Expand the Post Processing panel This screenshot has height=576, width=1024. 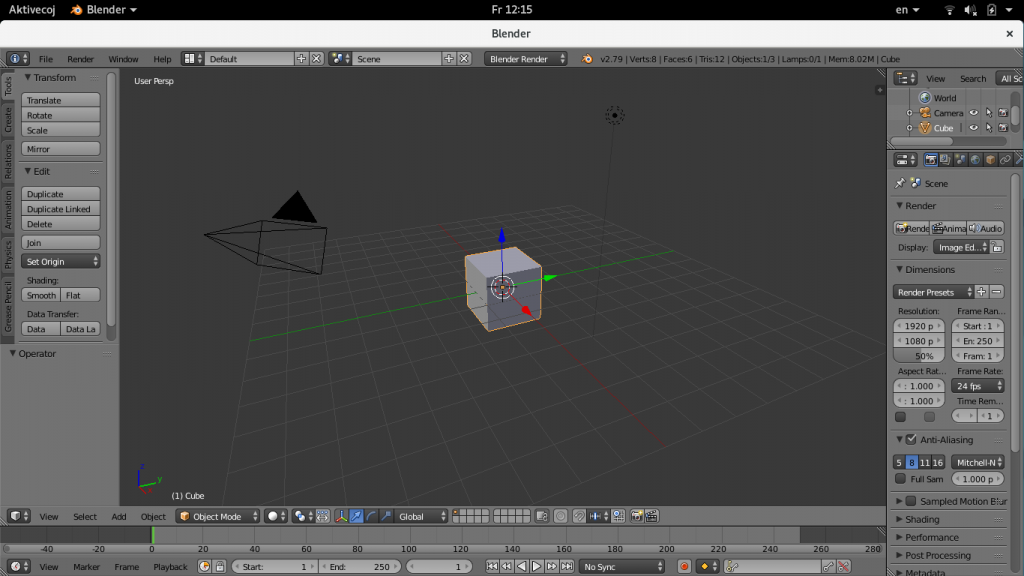(937, 555)
